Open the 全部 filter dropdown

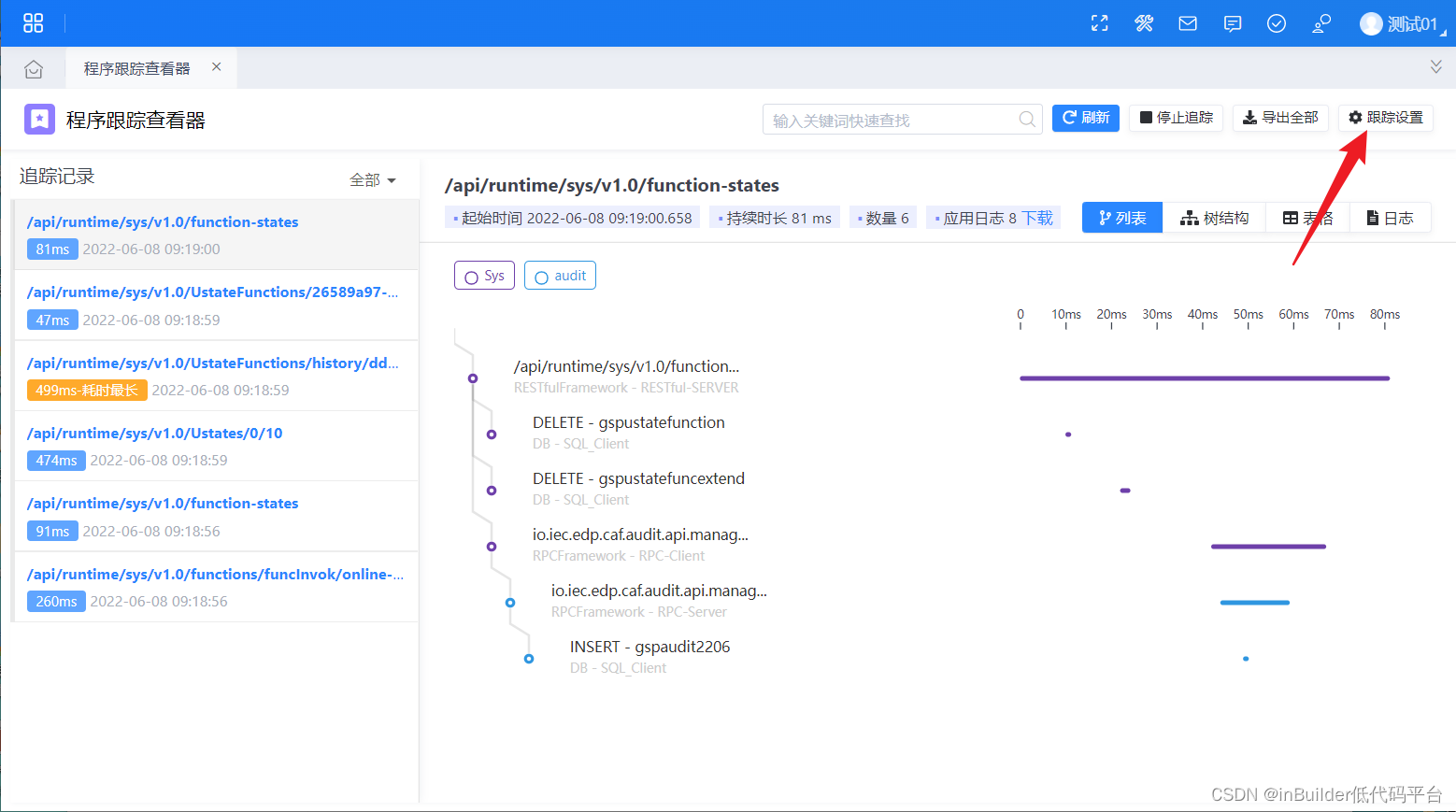point(373,179)
